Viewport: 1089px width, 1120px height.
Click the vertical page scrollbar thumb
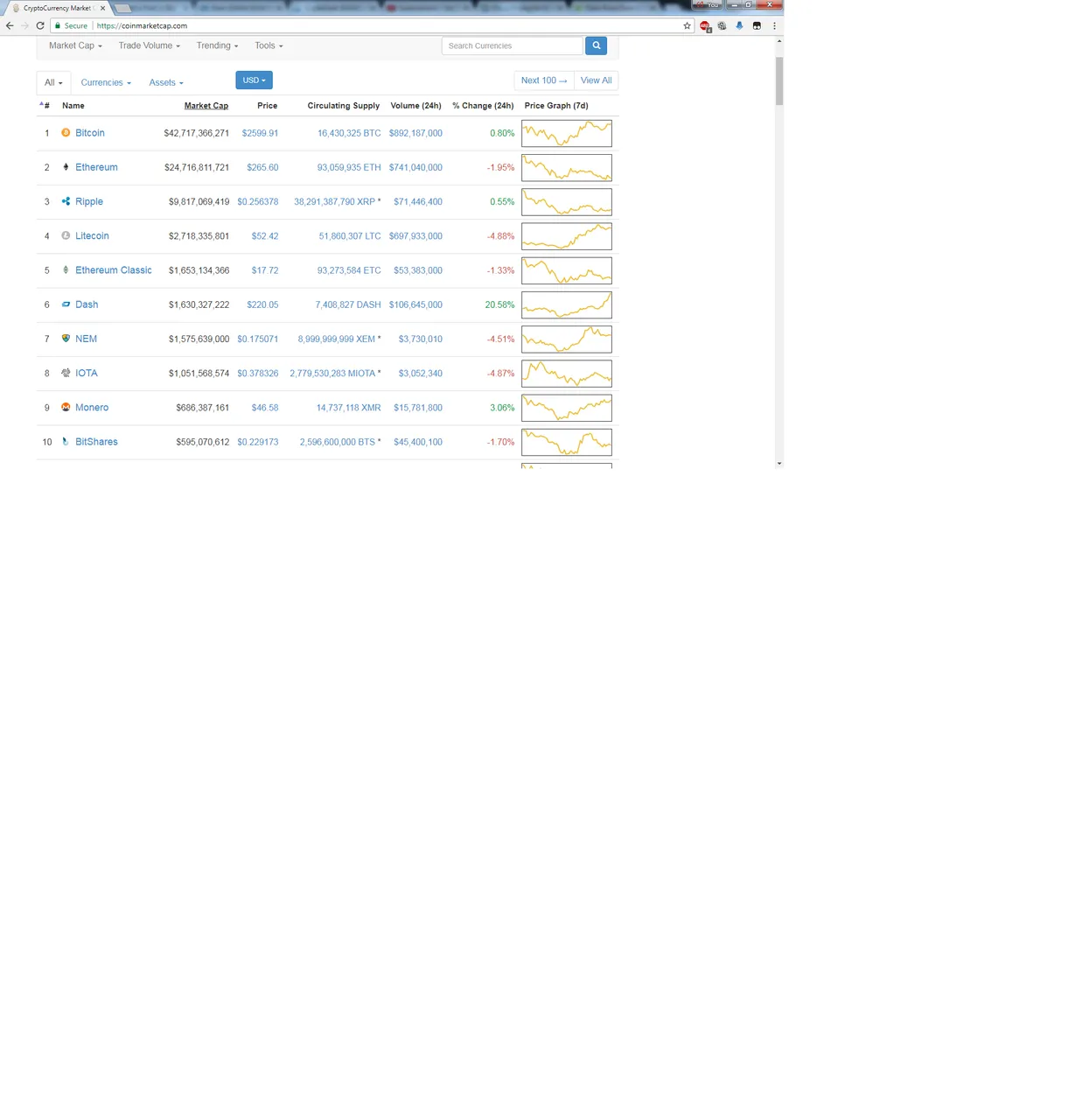(x=778, y=80)
